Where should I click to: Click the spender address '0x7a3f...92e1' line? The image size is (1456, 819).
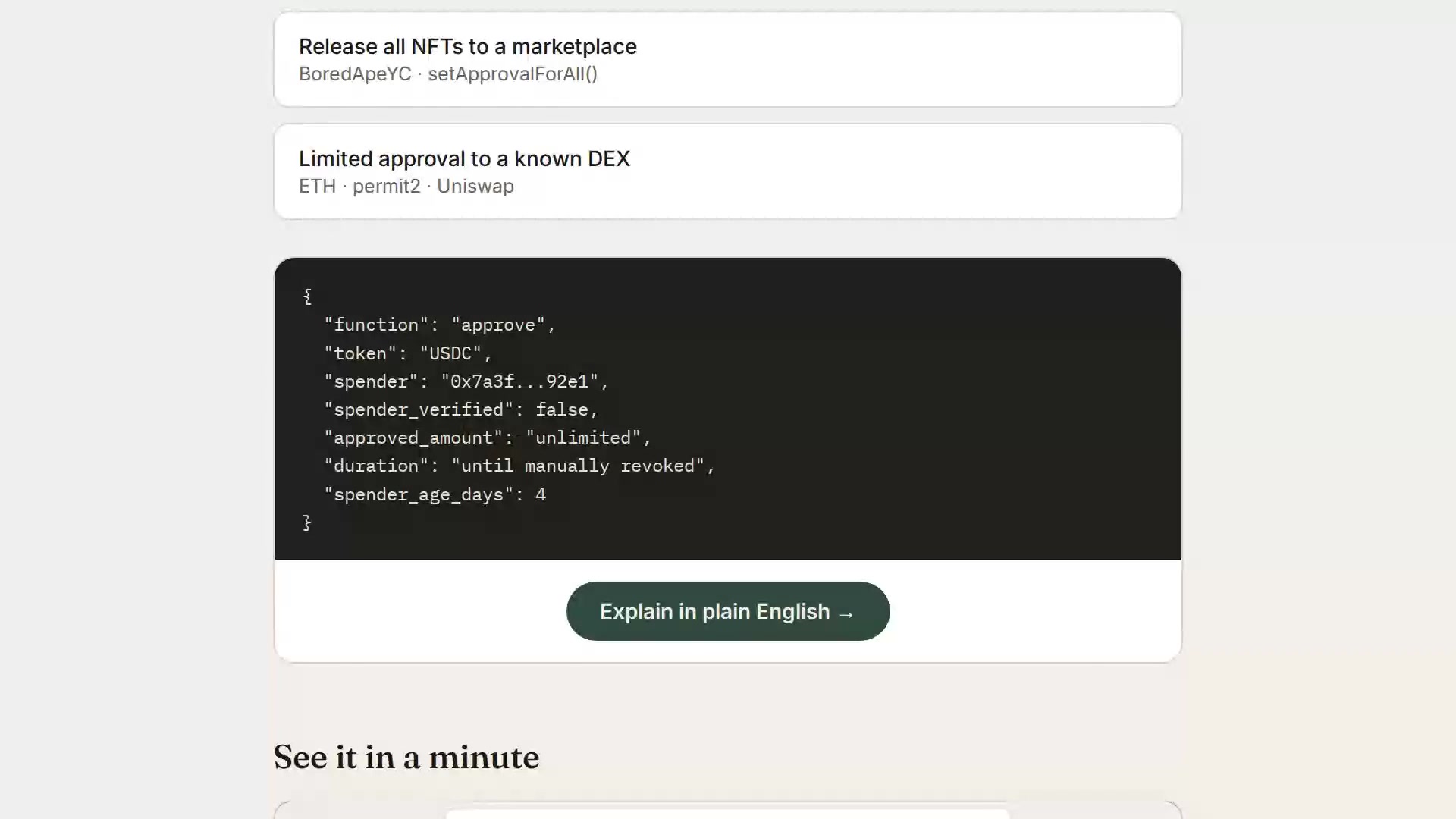(466, 381)
